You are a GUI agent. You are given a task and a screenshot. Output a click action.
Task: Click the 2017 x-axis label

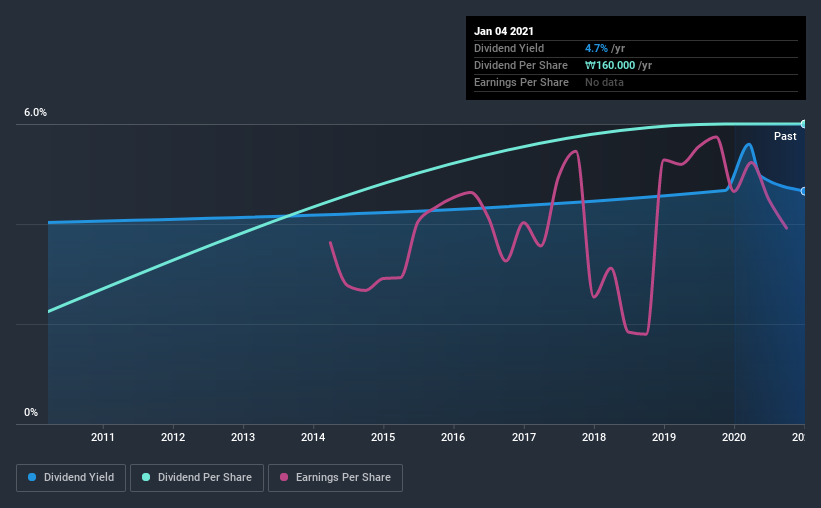(524, 437)
